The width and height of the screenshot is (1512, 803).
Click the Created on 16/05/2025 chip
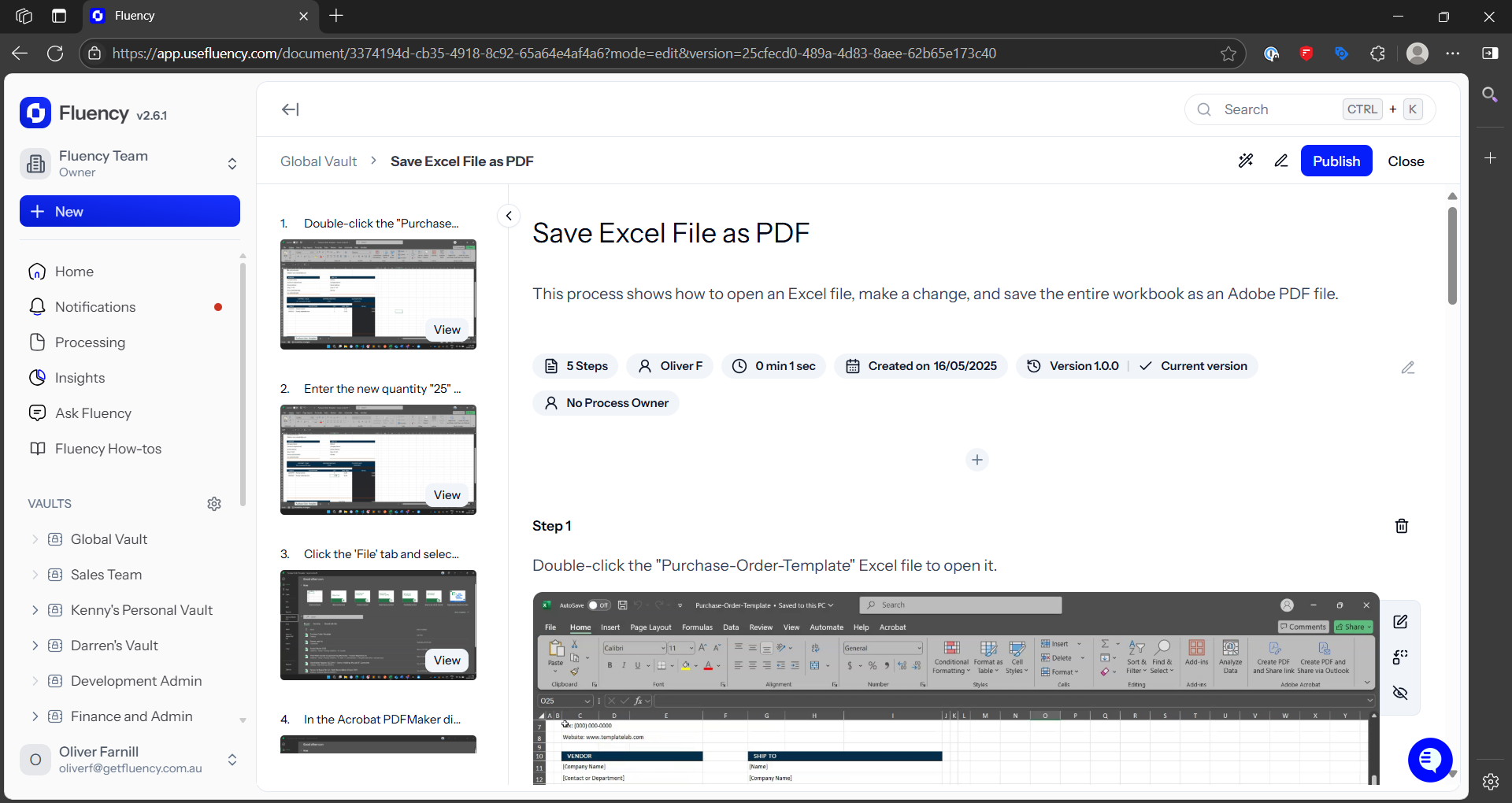(921, 366)
